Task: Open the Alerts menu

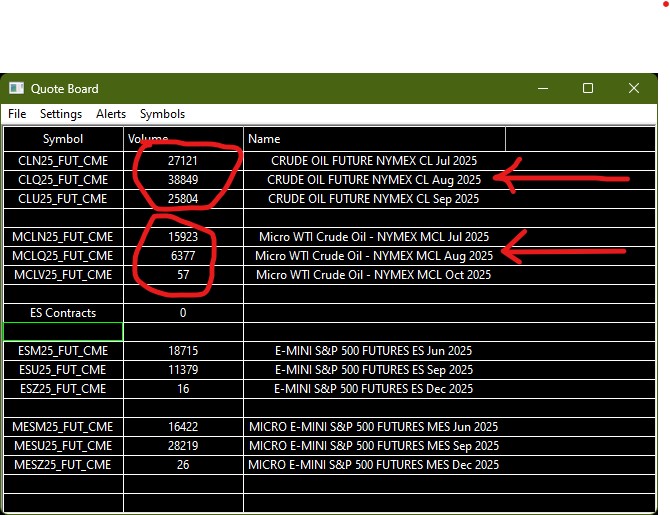Action: [111, 114]
